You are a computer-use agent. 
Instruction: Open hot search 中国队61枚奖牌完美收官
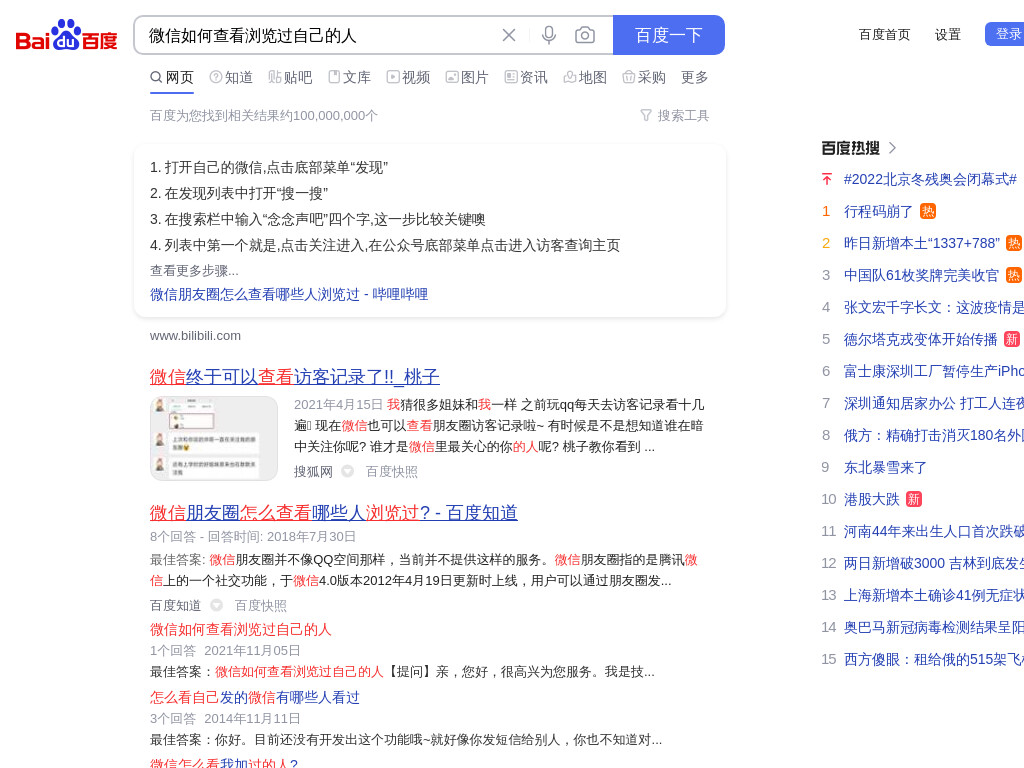coord(921,276)
